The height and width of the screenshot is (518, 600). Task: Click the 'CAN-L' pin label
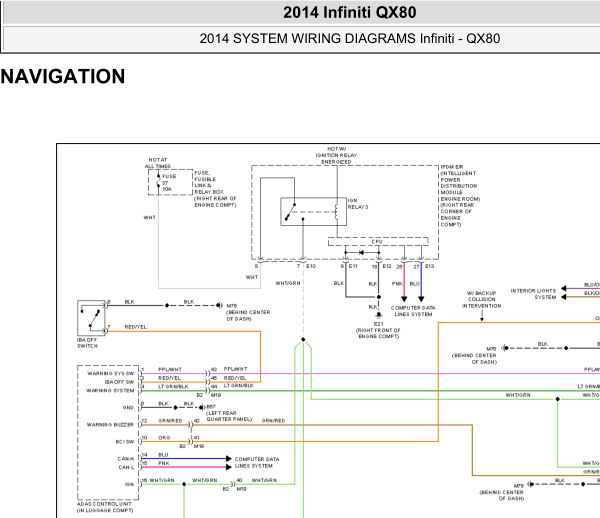click(x=126, y=467)
